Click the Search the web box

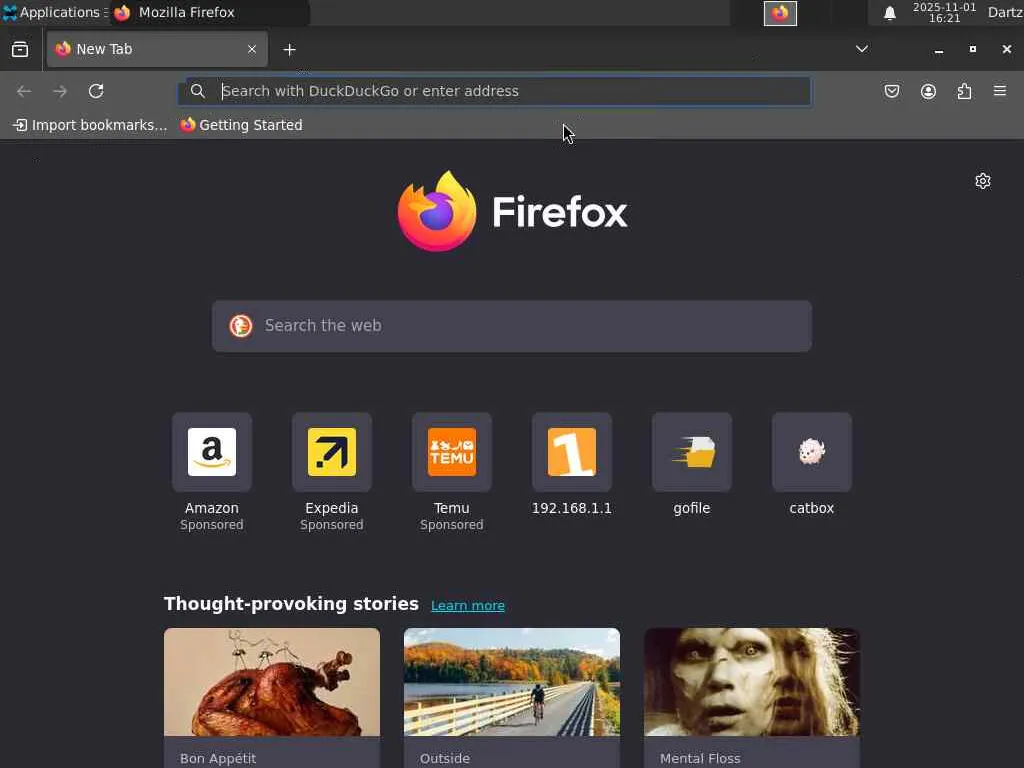pos(512,326)
